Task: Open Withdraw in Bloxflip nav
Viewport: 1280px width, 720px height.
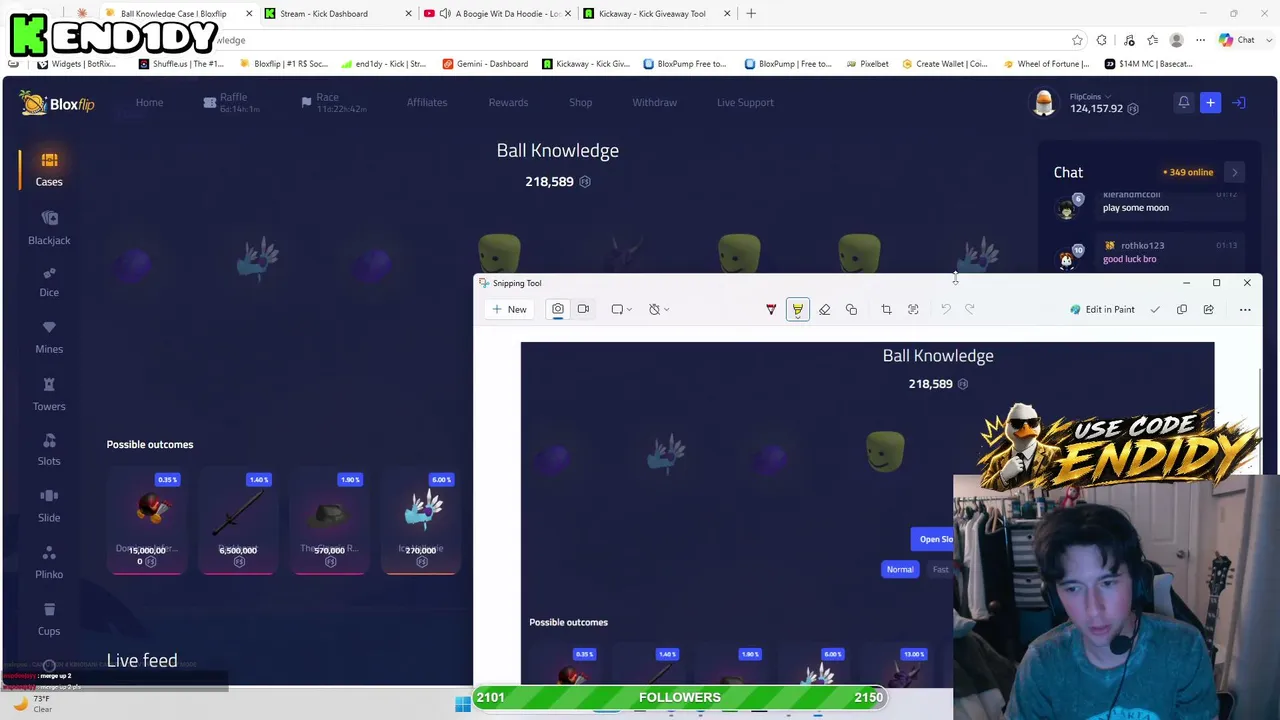Action: tap(654, 102)
